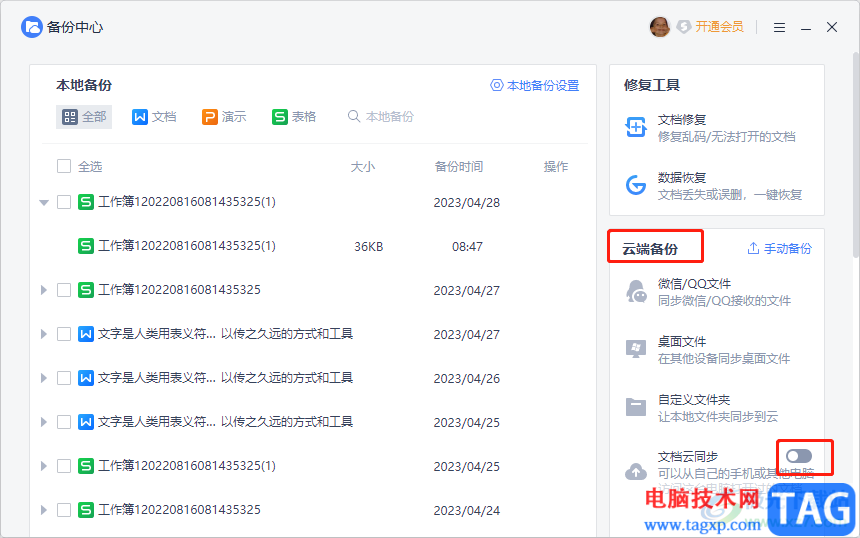
Task: Click the spreadsheet icon on 2023/04/27 row
Action: [x=86, y=290]
